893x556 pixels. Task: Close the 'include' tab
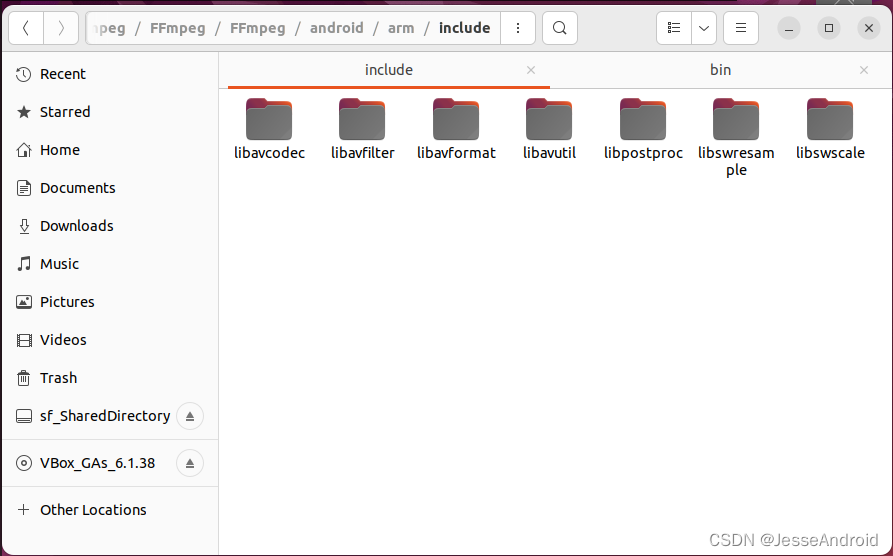tap(531, 70)
